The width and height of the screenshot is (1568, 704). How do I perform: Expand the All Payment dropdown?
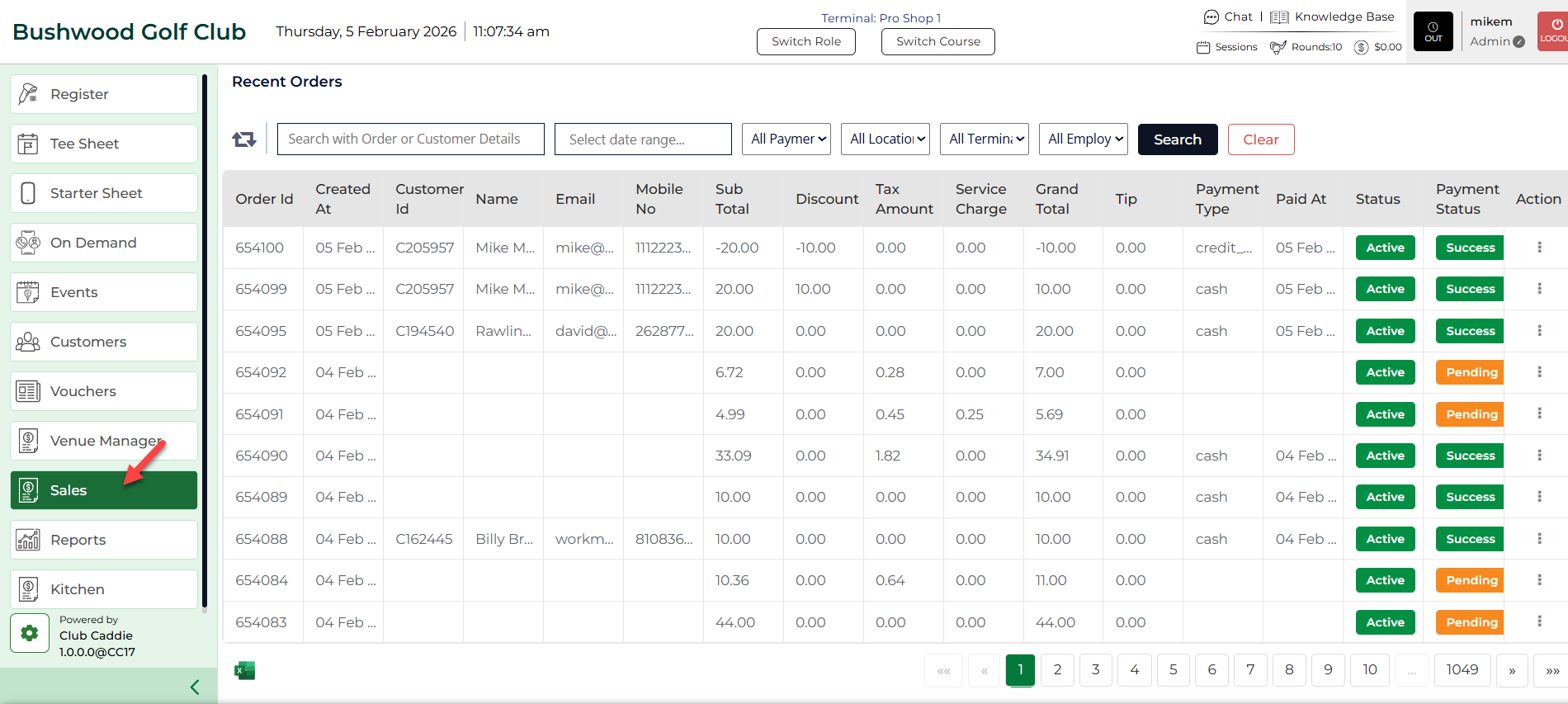[786, 139]
